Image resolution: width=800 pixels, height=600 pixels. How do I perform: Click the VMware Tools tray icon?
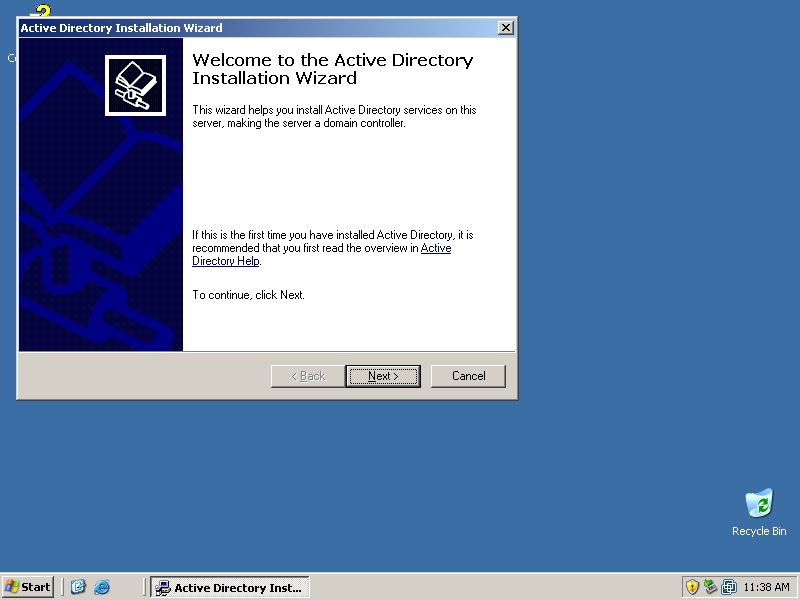pyautogui.click(x=729, y=587)
